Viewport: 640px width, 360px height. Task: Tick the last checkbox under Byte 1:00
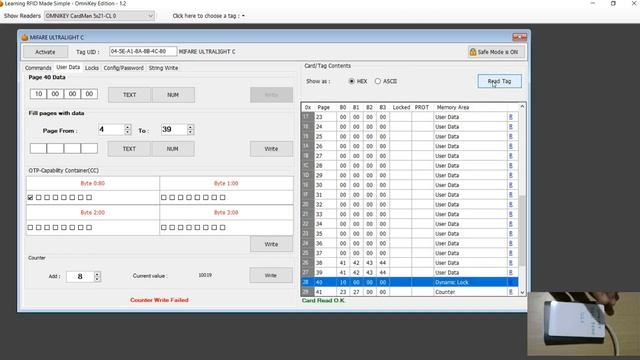[222, 198]
